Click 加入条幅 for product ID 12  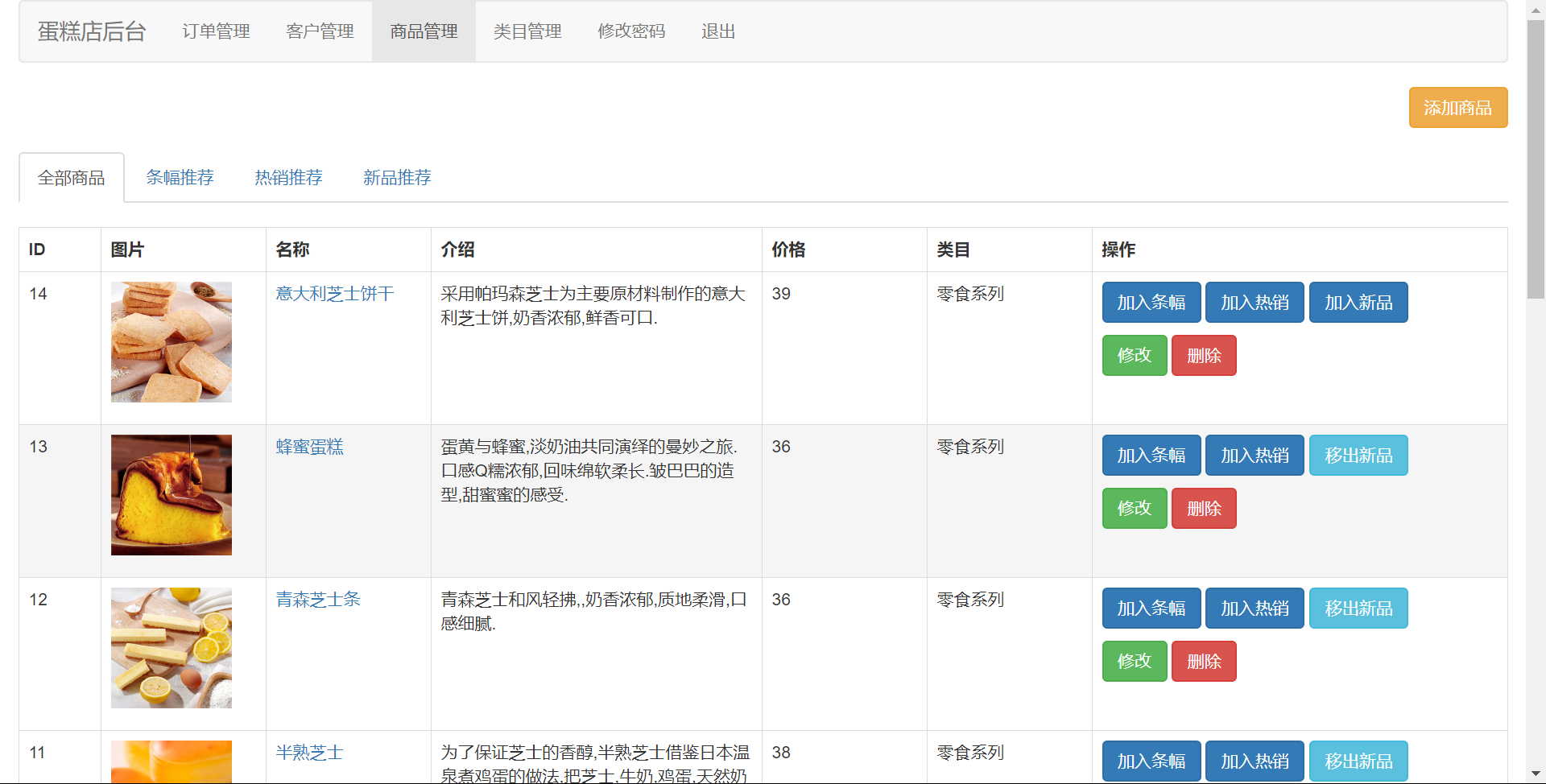pyautogui.click(x=1151, y=609)
